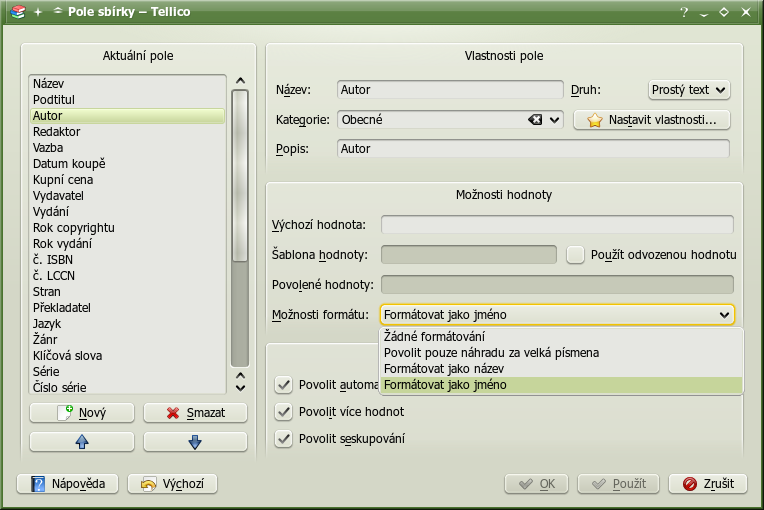Click the Popis input field
This screenshot has height=510, width=764.
pos(534,149)
